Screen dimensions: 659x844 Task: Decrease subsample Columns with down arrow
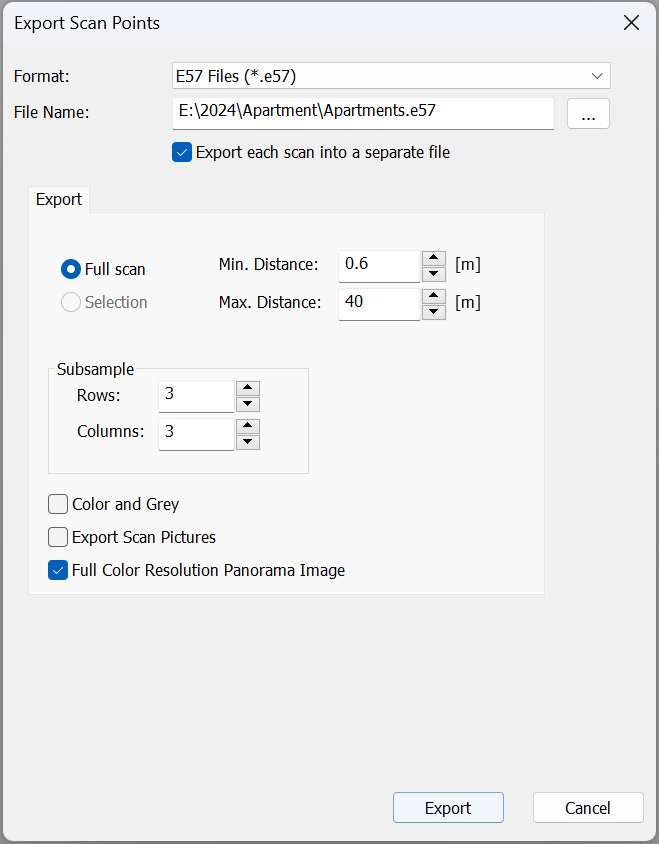247,442
